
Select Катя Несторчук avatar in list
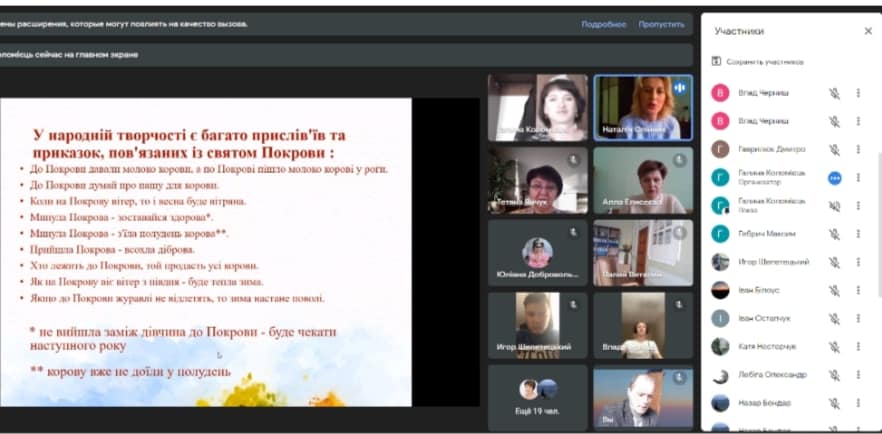pyautogui.click(x=720, y=346)
